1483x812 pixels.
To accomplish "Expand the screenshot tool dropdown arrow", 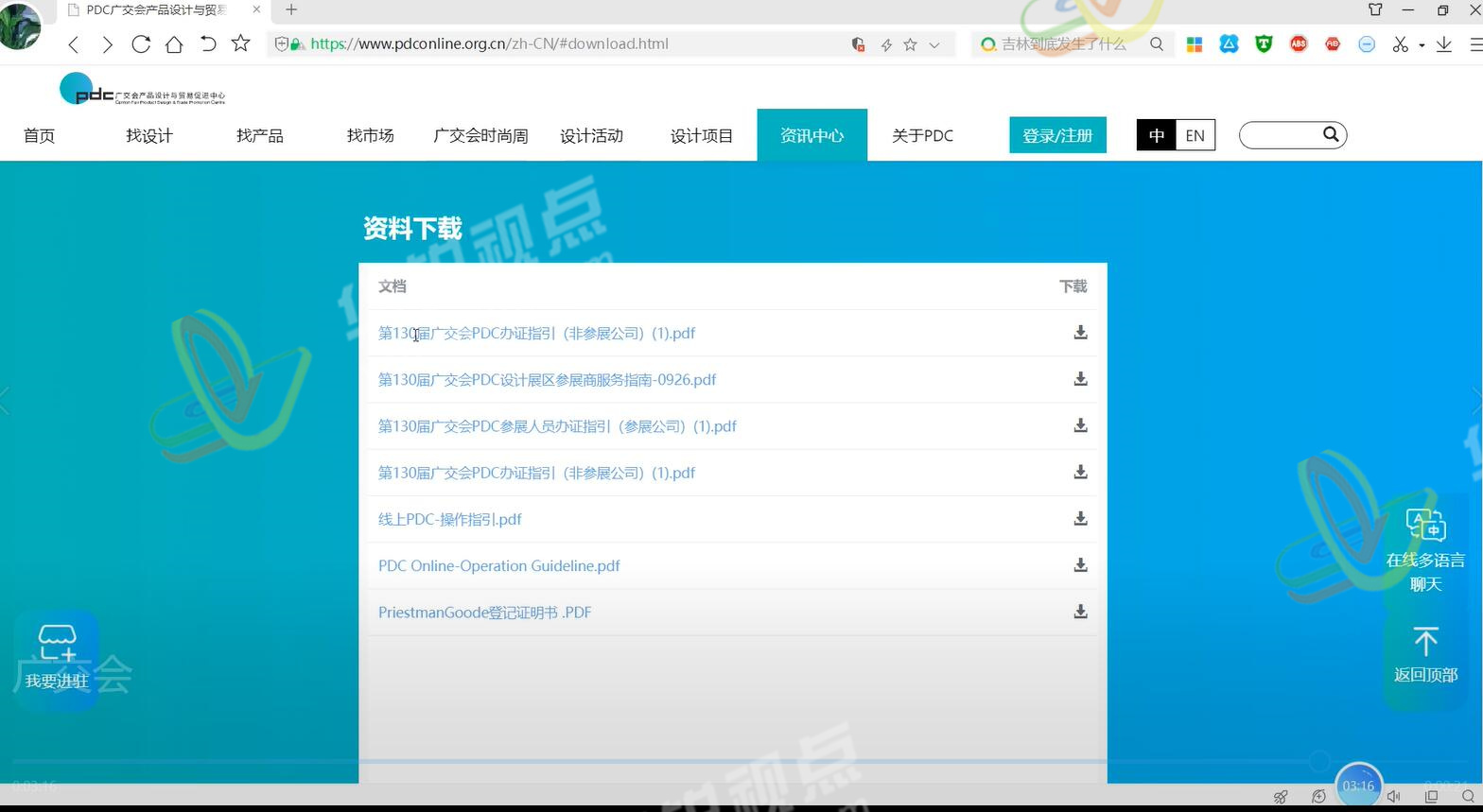I will [1422, 45].
